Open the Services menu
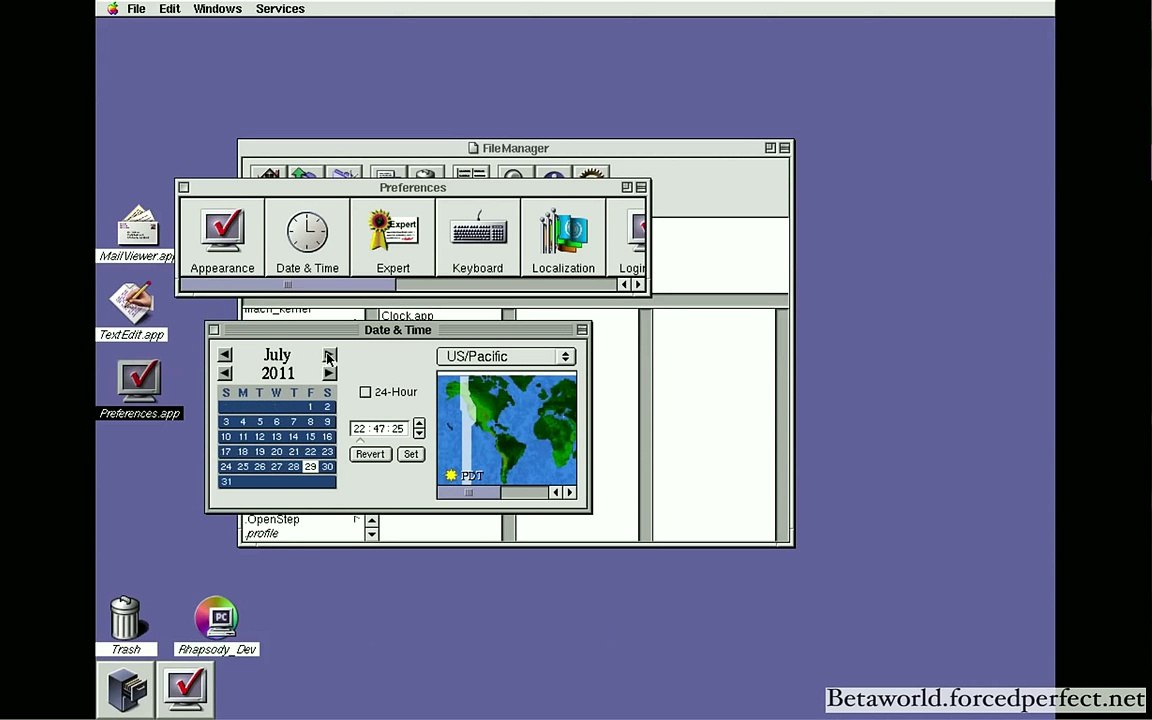Viewport: 1152px width, 720px height. coord(280,9)
